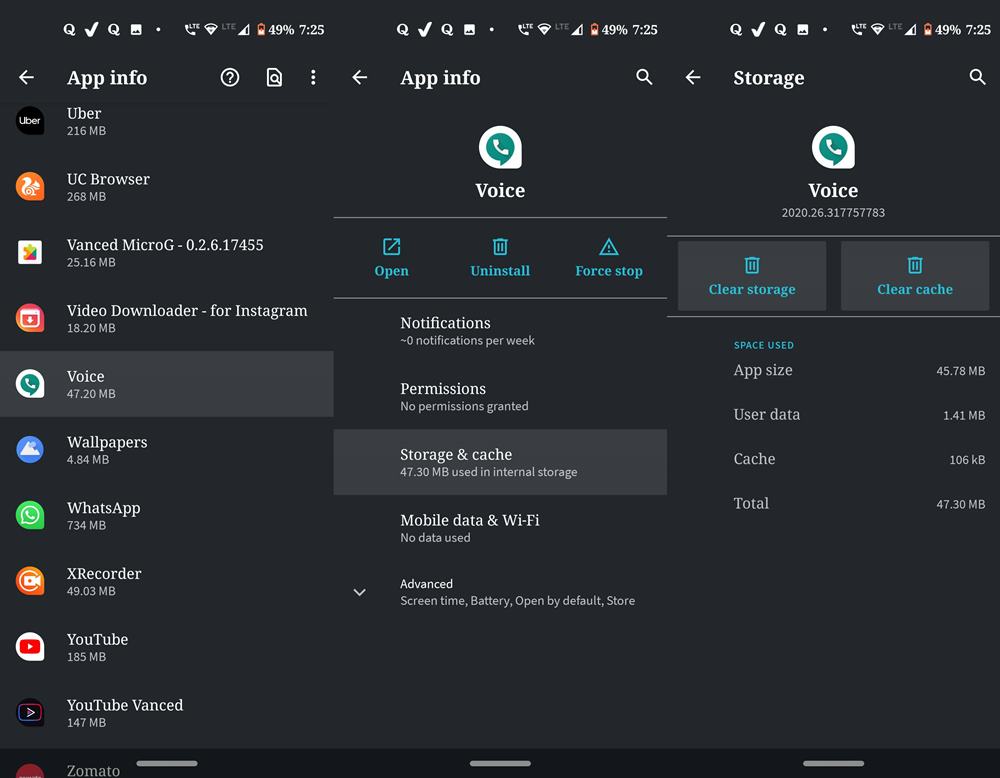Select Video Downloader - for Instagram entry
This screenshot has width=1000, height=778.
[166, 318]
